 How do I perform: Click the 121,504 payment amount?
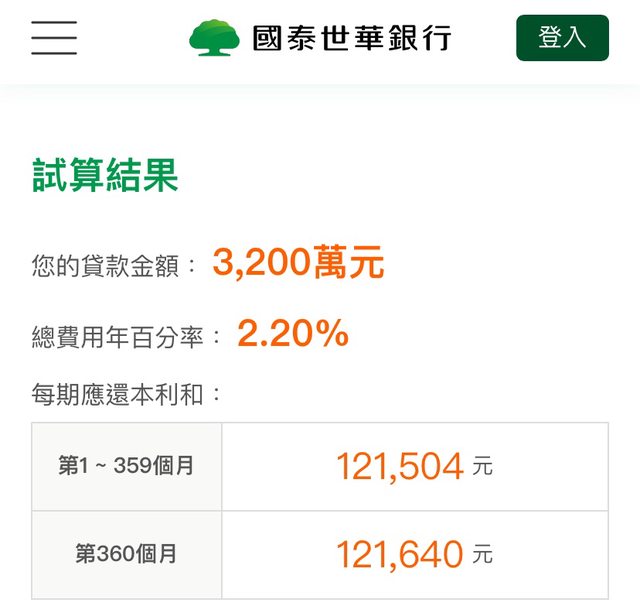pyautogui.click(x=400, y=466)
